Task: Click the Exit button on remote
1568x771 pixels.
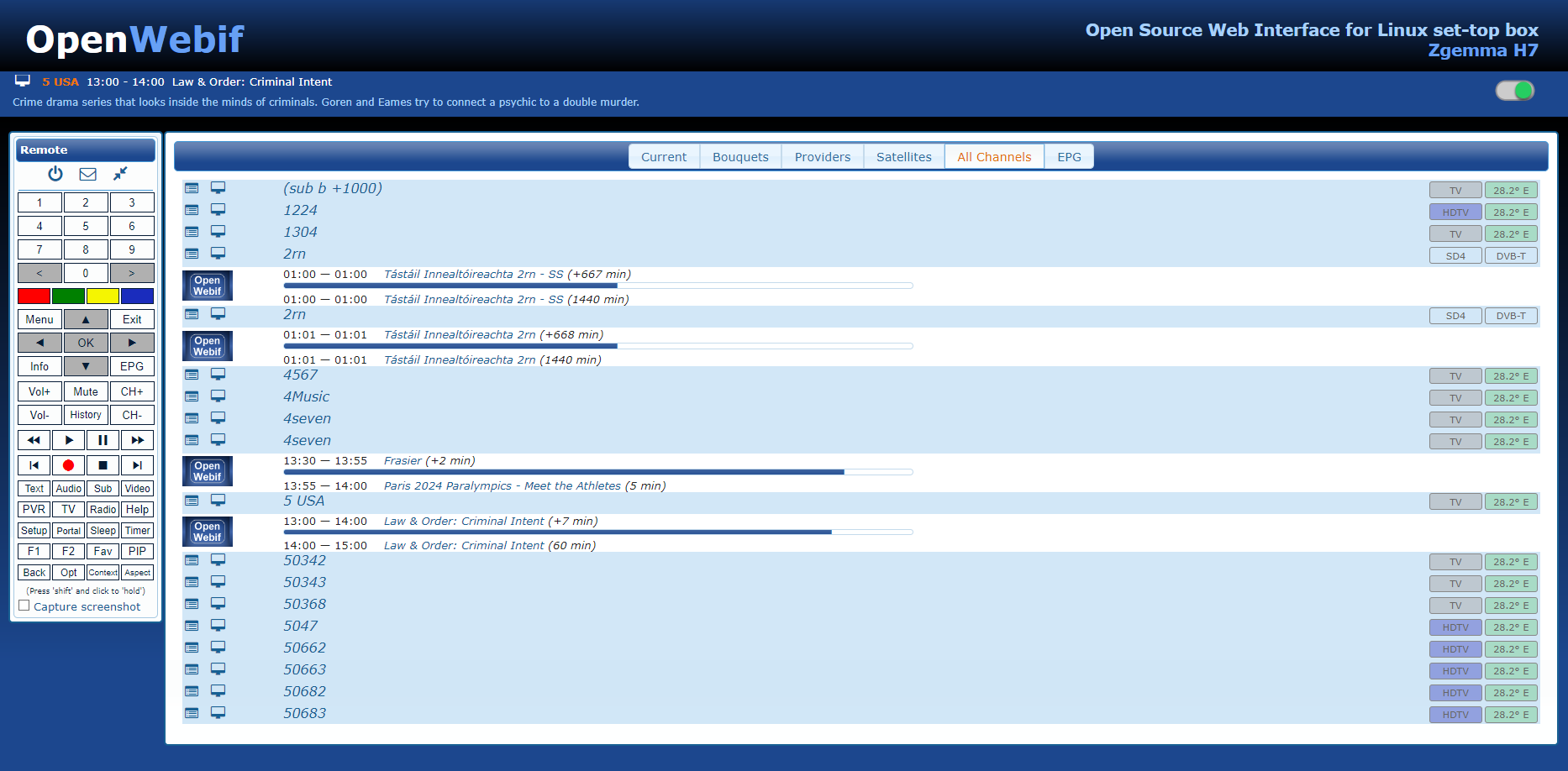Action: pos(132,319)
